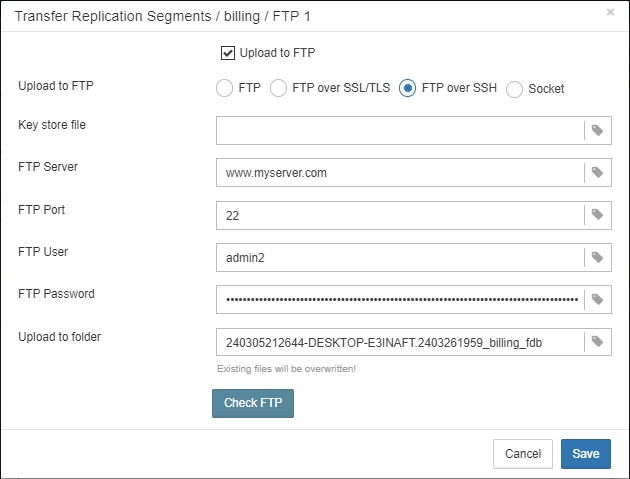The width and height of the screenshot is (630, 479).
Task: Focus the Key store file input
Action: (x=399, y=130)
